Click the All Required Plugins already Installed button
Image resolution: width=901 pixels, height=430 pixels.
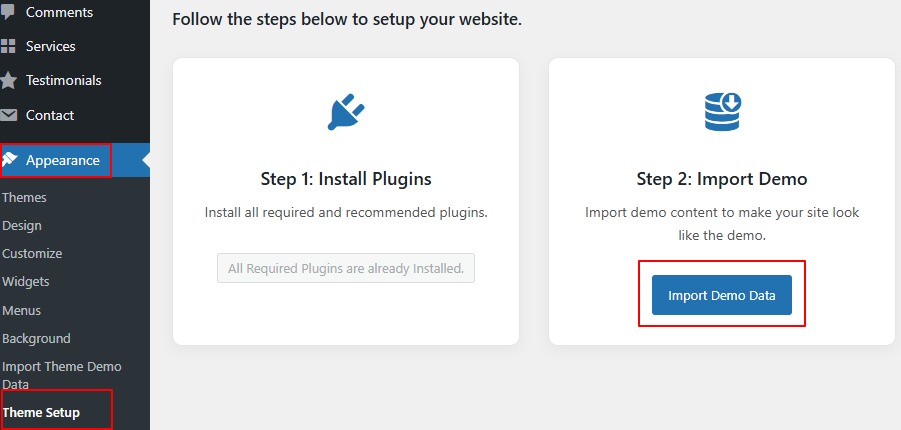point(346,268)
